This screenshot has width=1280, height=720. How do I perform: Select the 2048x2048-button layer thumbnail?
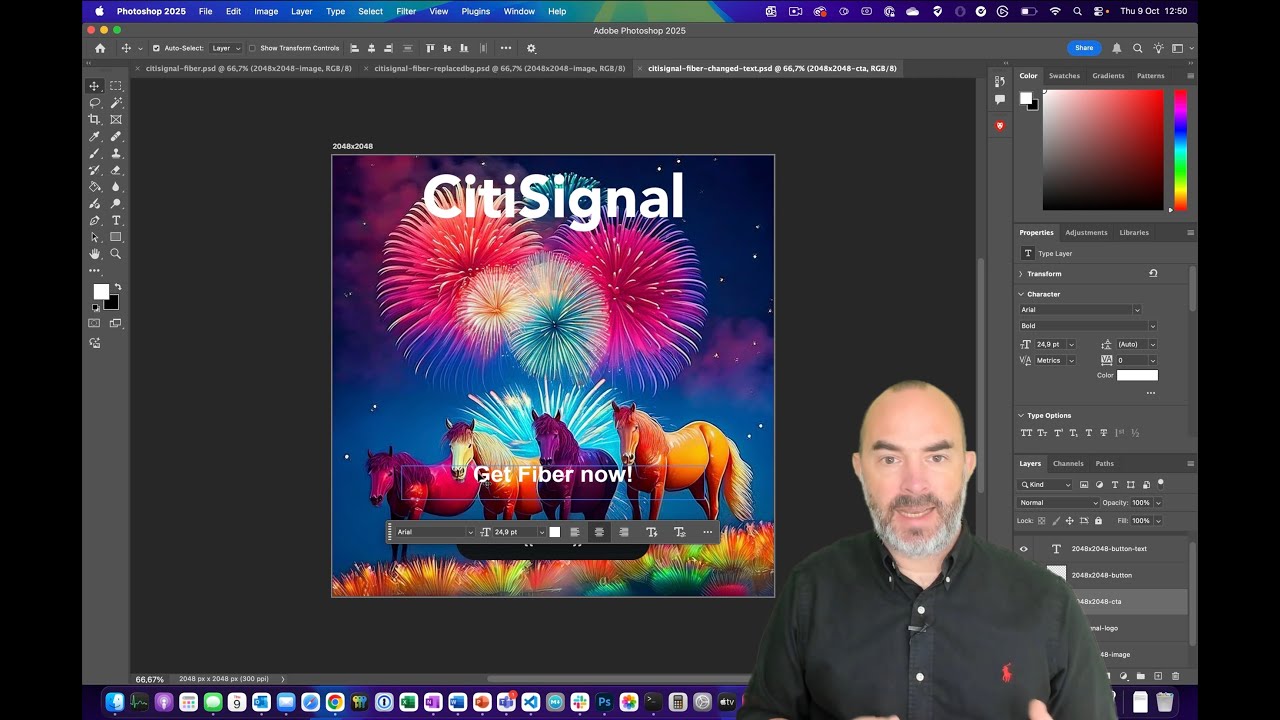pyautogui.click(x=1056, y=575)
